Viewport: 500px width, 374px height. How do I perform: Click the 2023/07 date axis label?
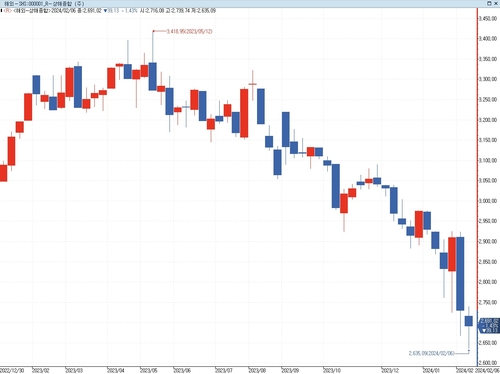click(224, 371)
